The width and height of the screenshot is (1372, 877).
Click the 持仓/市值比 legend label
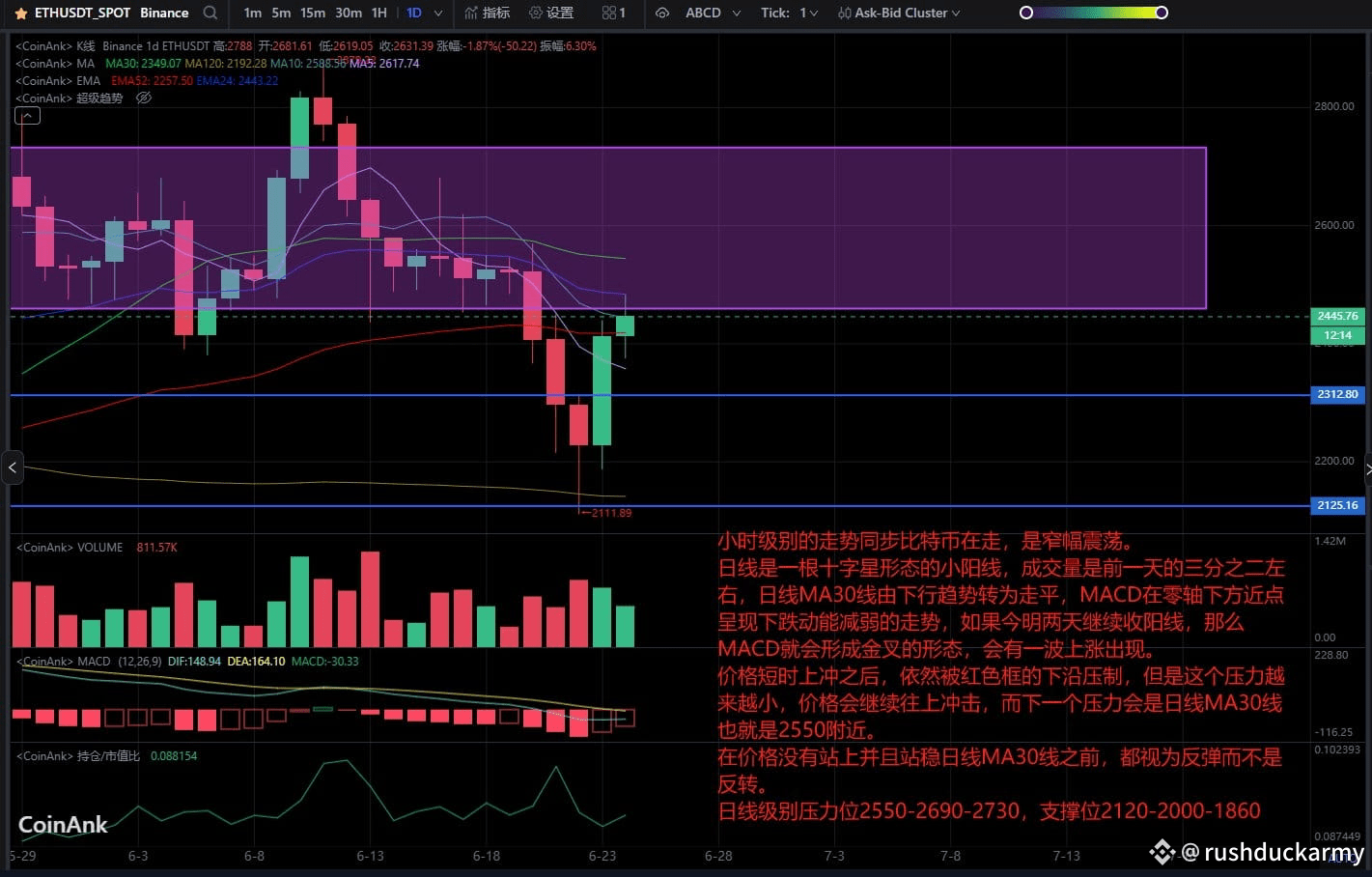[108, 756]
